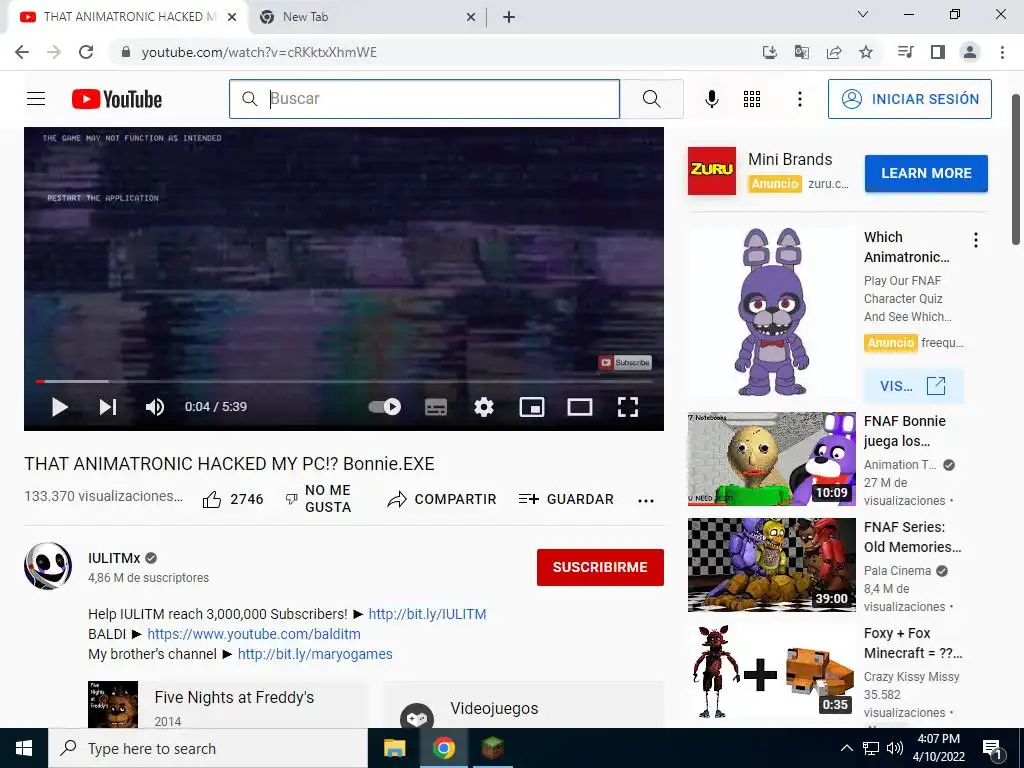Screen dimensions: 1024x768
Task: Open Foxy + Fox Minecraft video thumbnail
Action: coord(771,671)
